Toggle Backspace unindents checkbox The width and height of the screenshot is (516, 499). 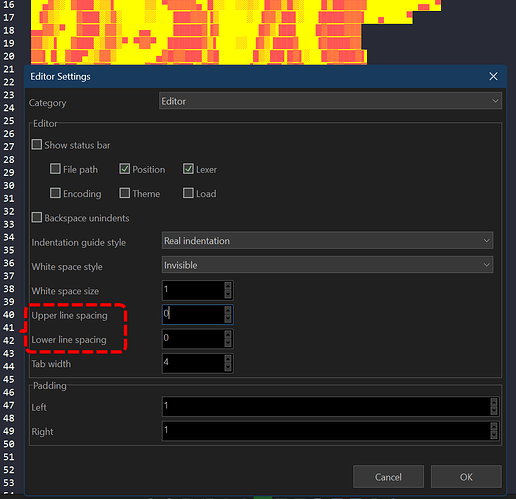pos(37,217)
